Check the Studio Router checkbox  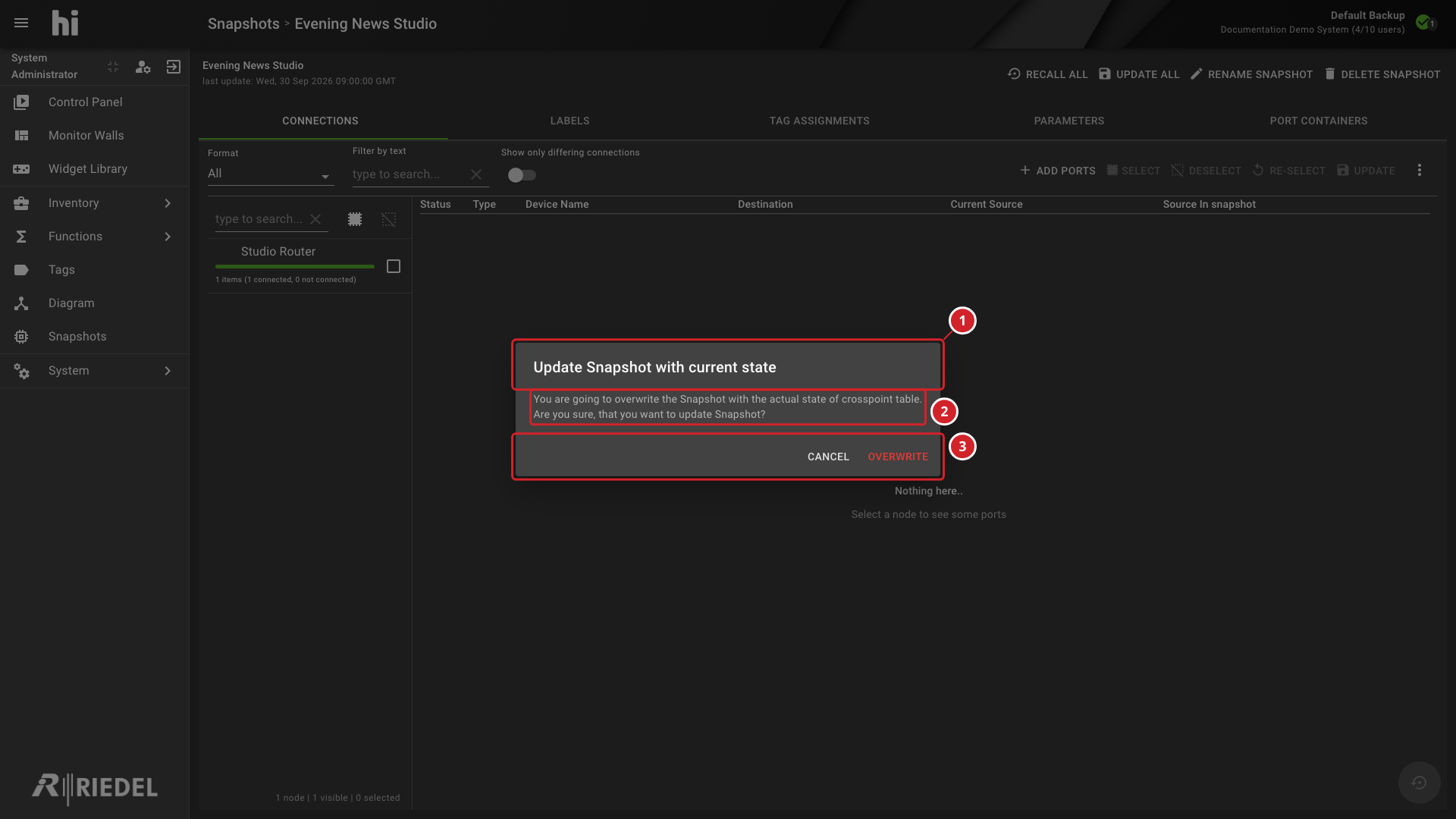(x=394, y=266)
